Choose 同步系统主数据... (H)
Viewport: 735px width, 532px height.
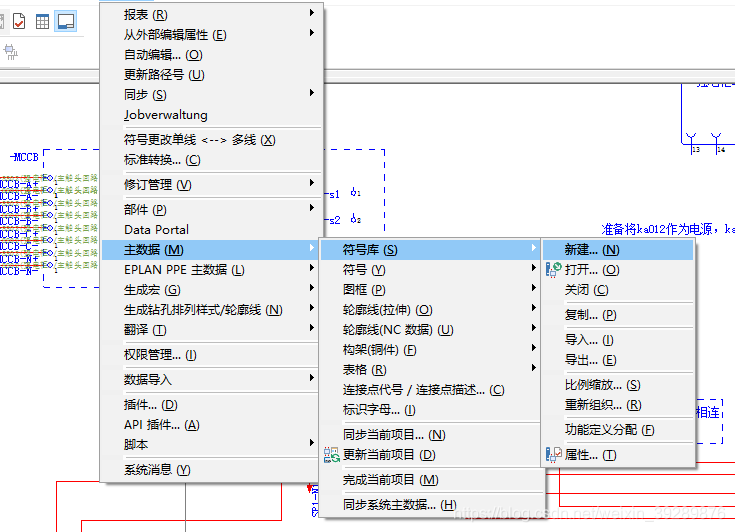430,505
